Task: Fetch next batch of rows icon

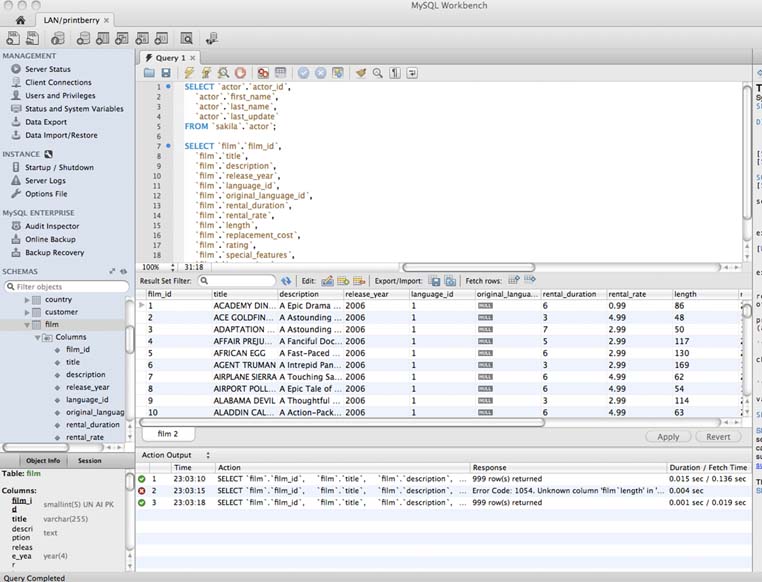Action: pyautogui.click(x=514, y=280)
